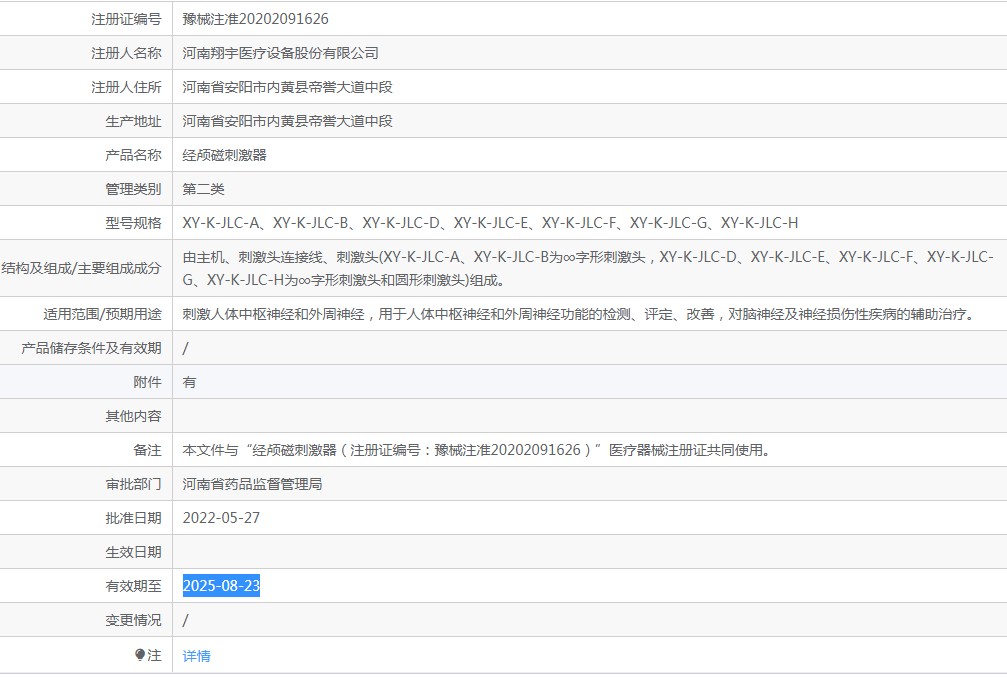Click the 产品名称 label
The image size is (1007, 686).
(x=134, y=155)
